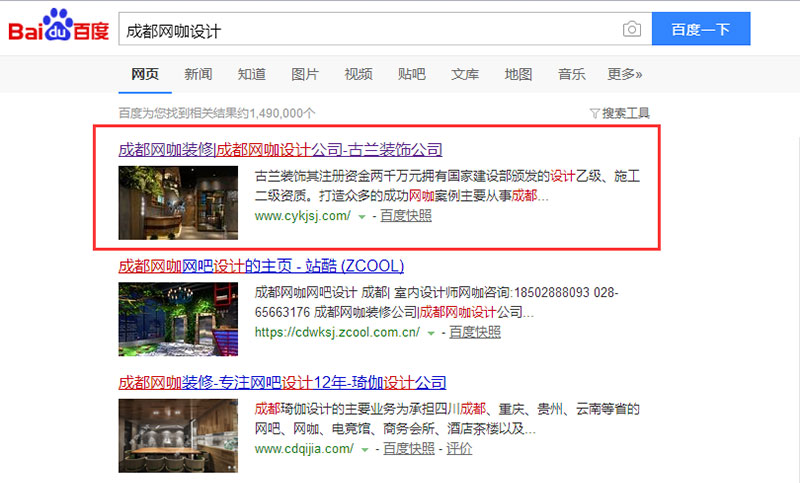The image size is (800, 483).
Task: Switch to the 地图 tab
Action: point(518,74)
